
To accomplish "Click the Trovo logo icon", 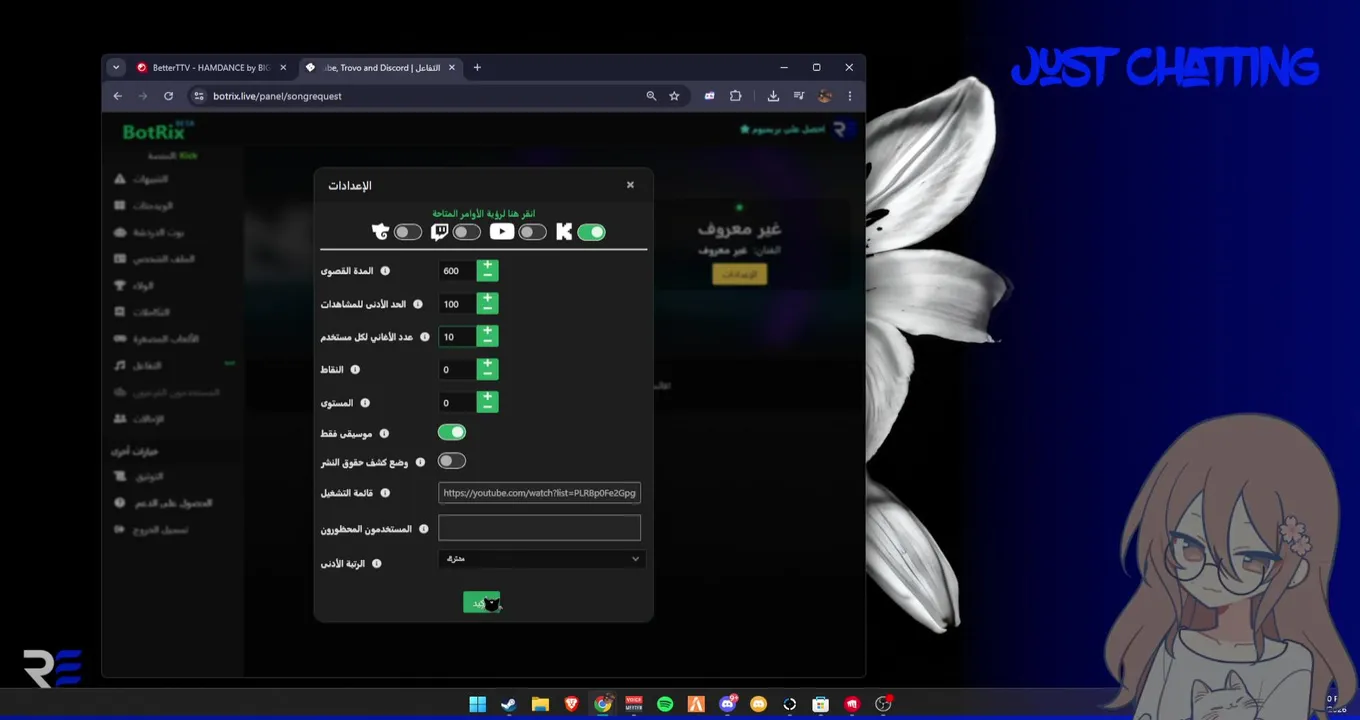I will coord(380,232).
